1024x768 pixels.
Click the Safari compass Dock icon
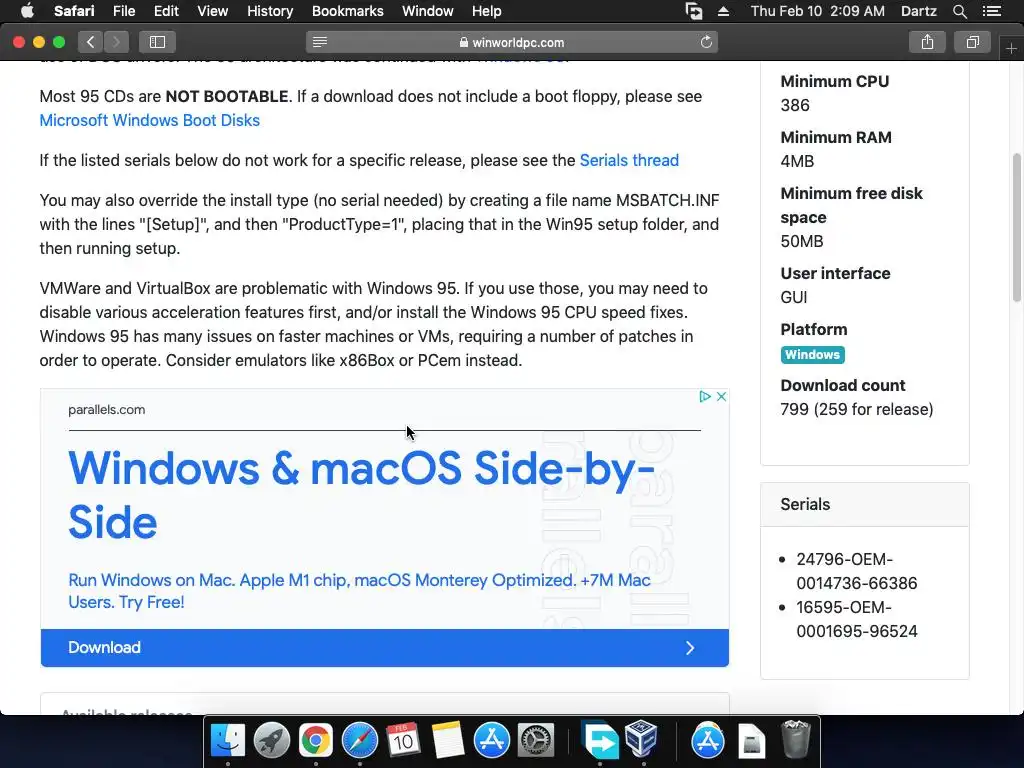point(359,740)
